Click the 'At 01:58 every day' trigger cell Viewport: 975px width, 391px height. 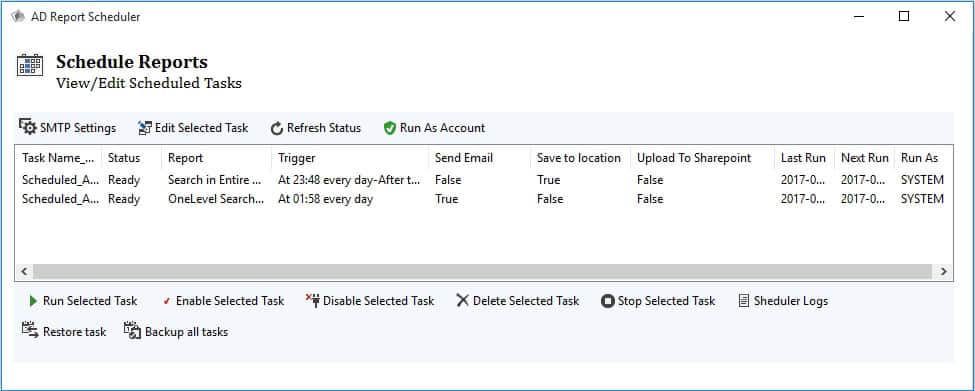point(325,199)
